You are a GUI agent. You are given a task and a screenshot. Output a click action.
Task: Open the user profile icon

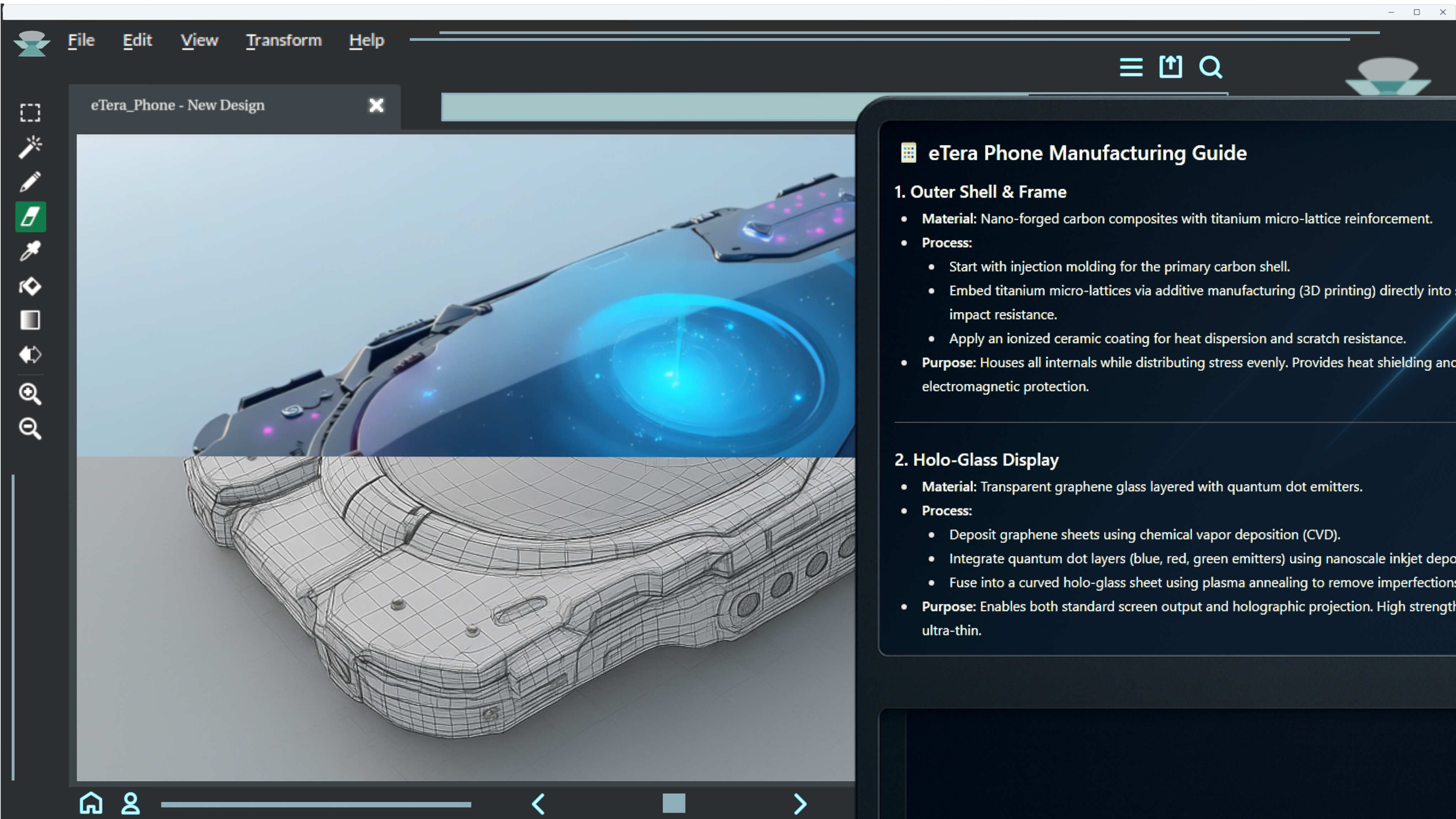130,803
